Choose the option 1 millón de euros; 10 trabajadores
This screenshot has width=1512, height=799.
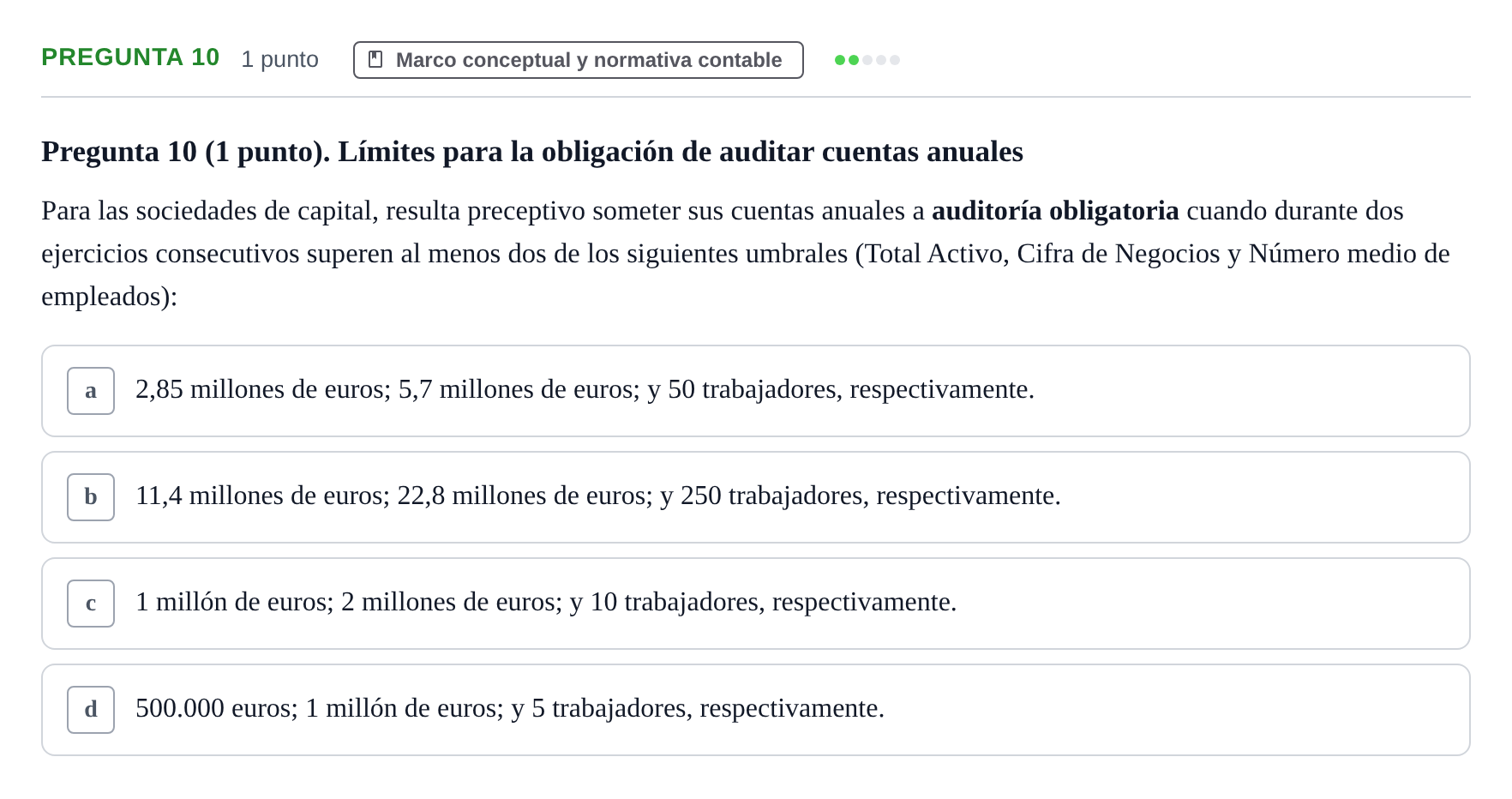[x=756, y=604]
